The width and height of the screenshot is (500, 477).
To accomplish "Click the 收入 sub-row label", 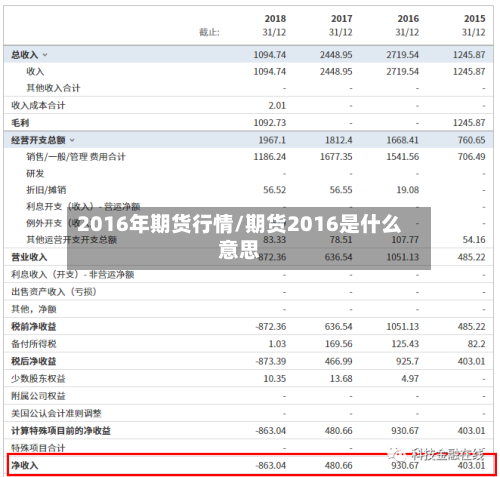I will 35,71.
